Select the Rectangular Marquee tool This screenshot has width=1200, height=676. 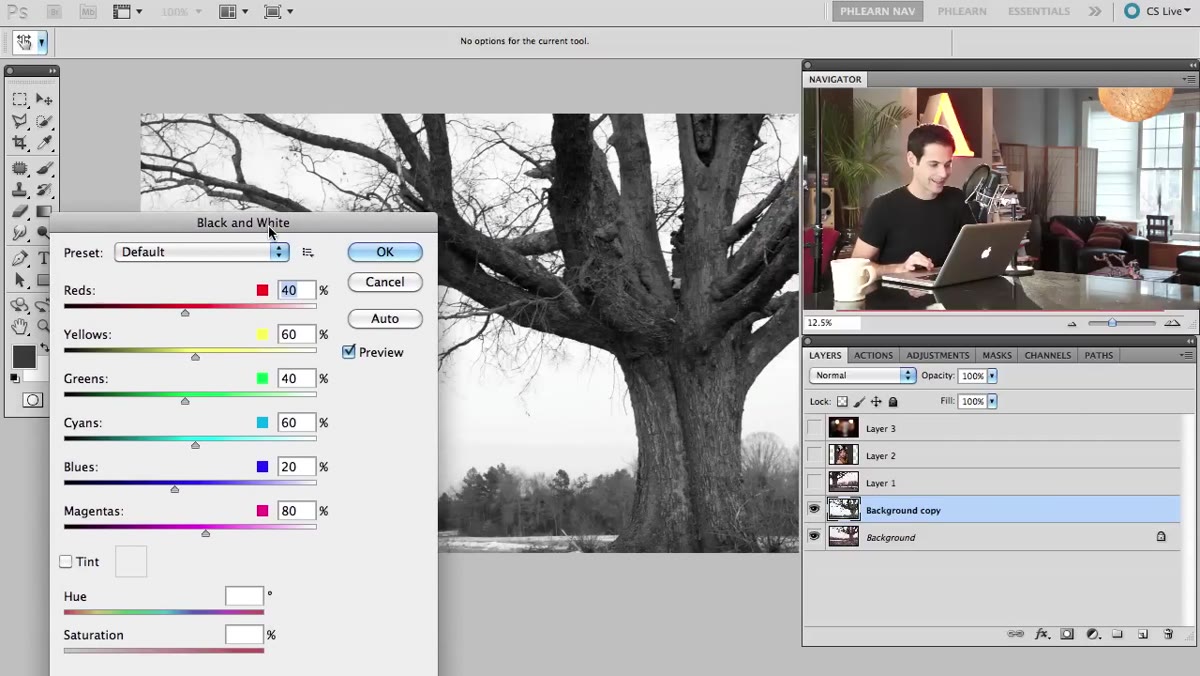pos(19,99)
